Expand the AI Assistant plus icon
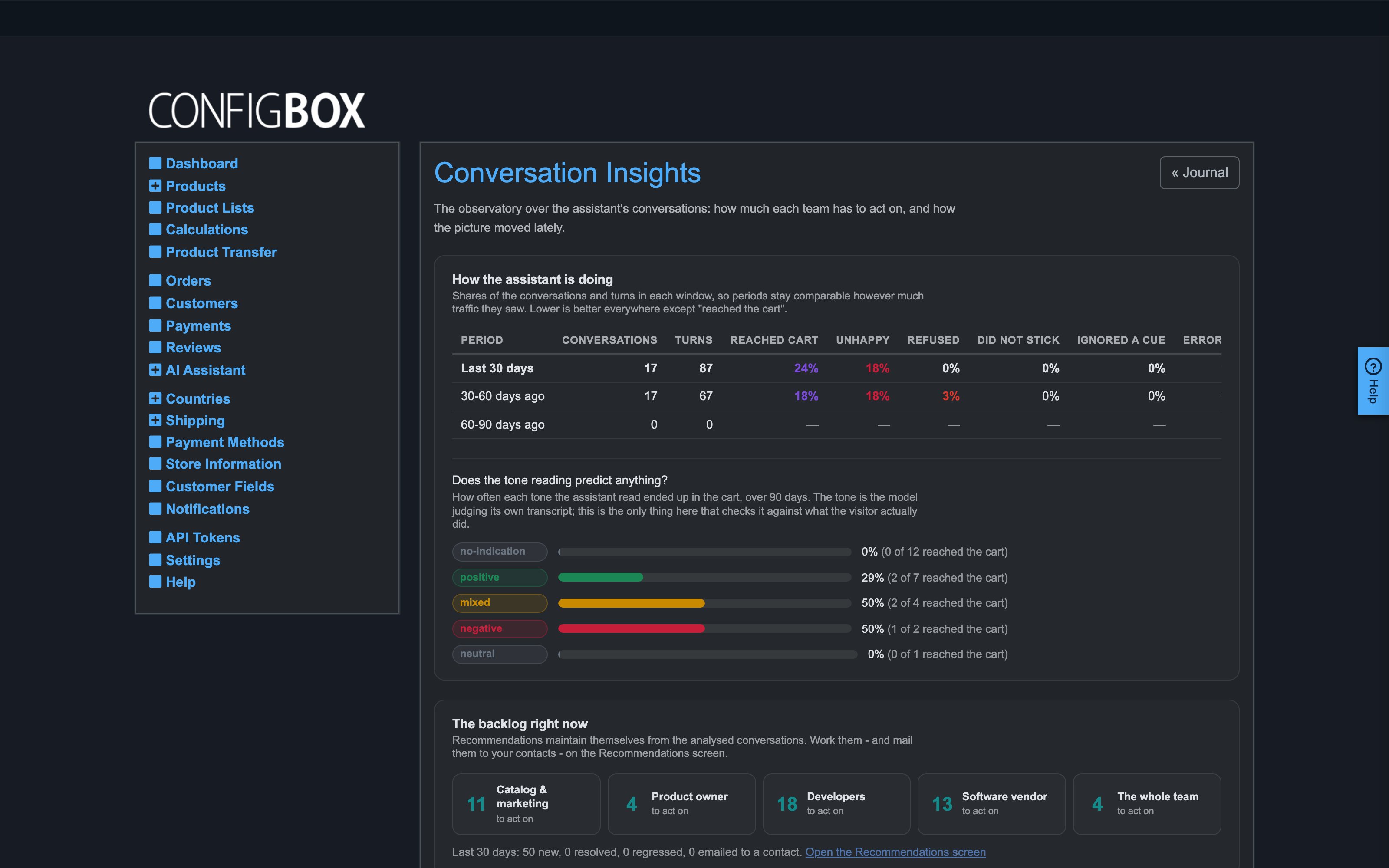 coord(155,370)
